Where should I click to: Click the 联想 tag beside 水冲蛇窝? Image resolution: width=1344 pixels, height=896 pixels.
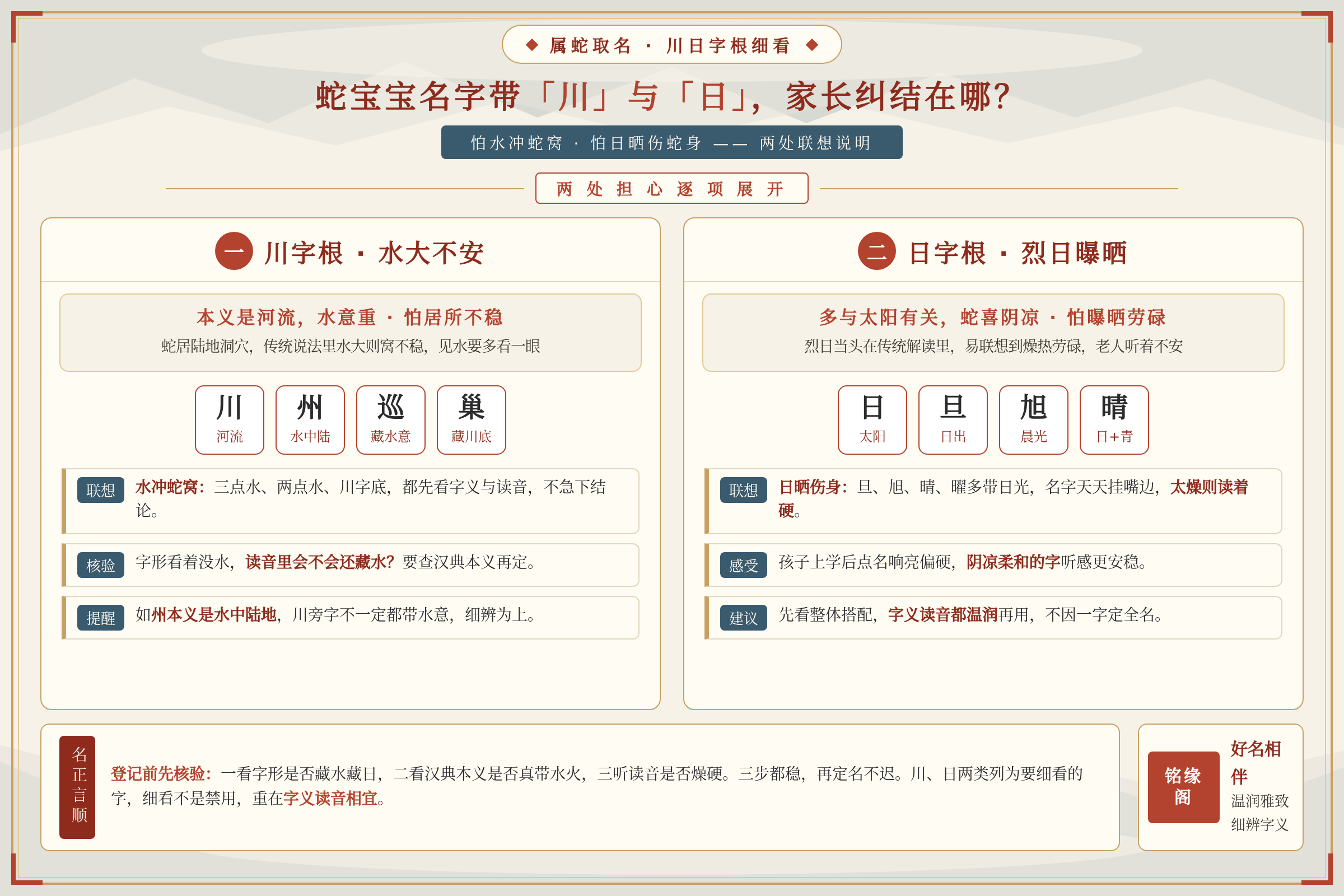[101, 491]
